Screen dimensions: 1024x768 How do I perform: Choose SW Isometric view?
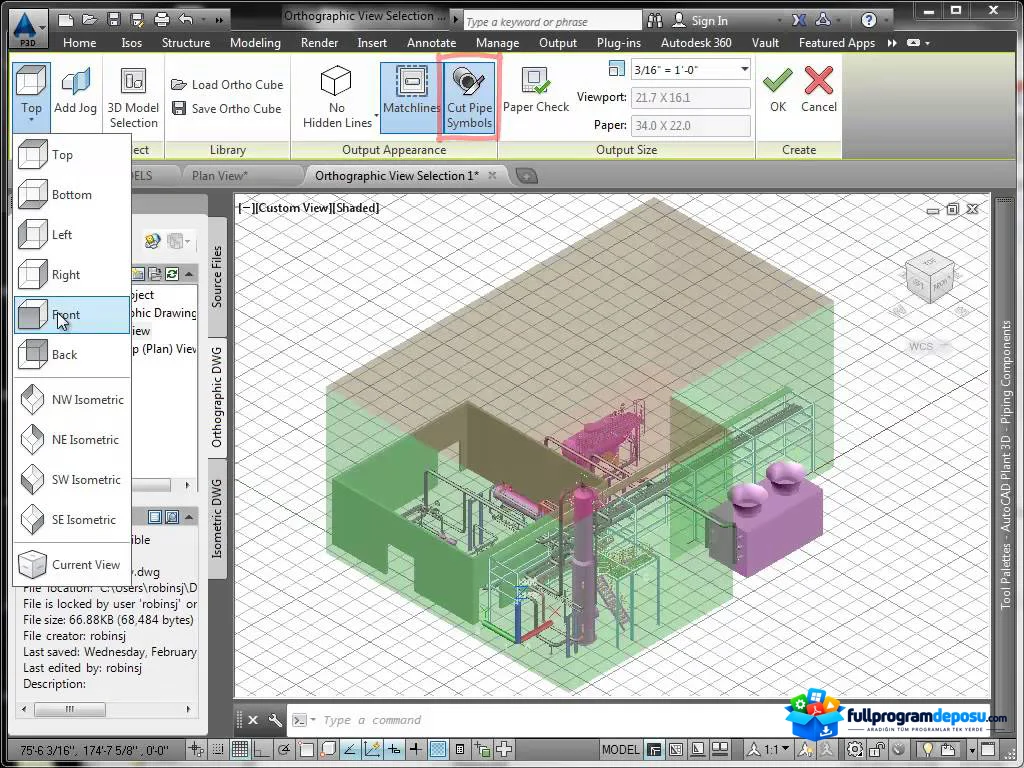click(x=72, y=479)
